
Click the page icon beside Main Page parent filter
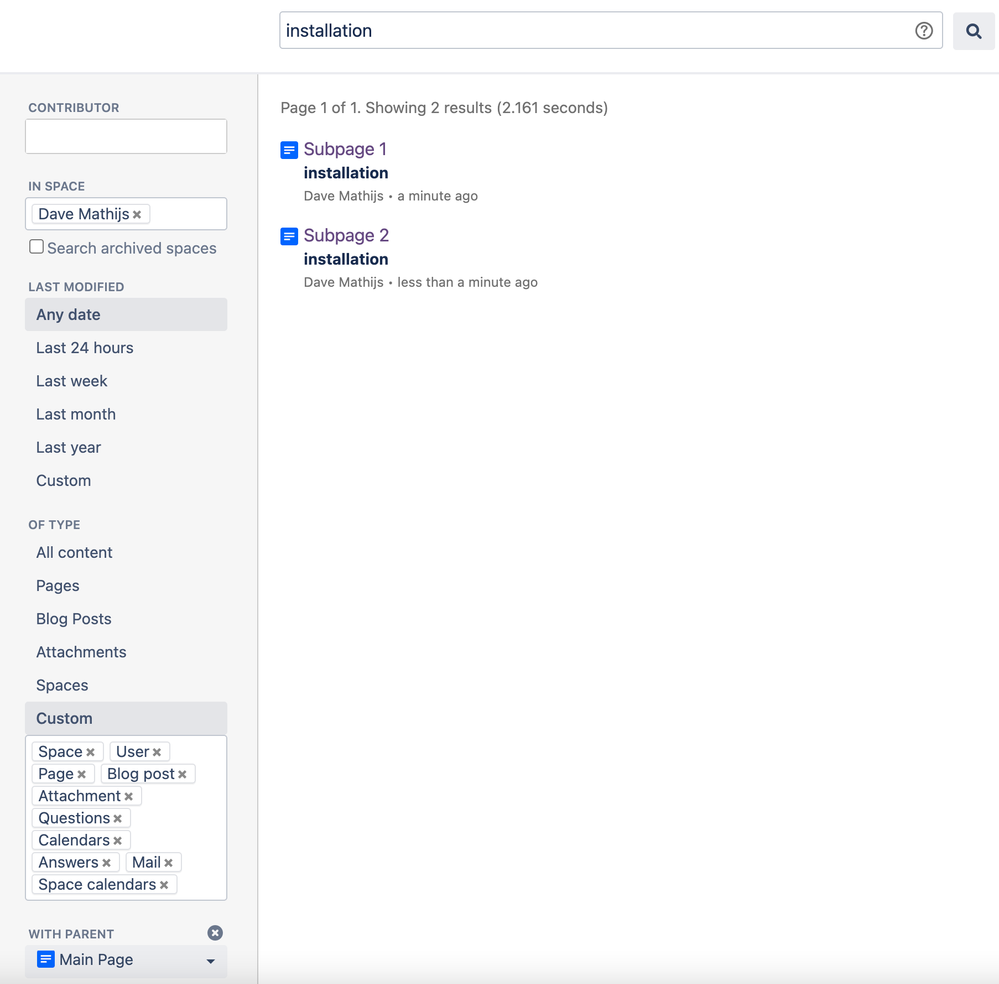[x=46, y=959]
